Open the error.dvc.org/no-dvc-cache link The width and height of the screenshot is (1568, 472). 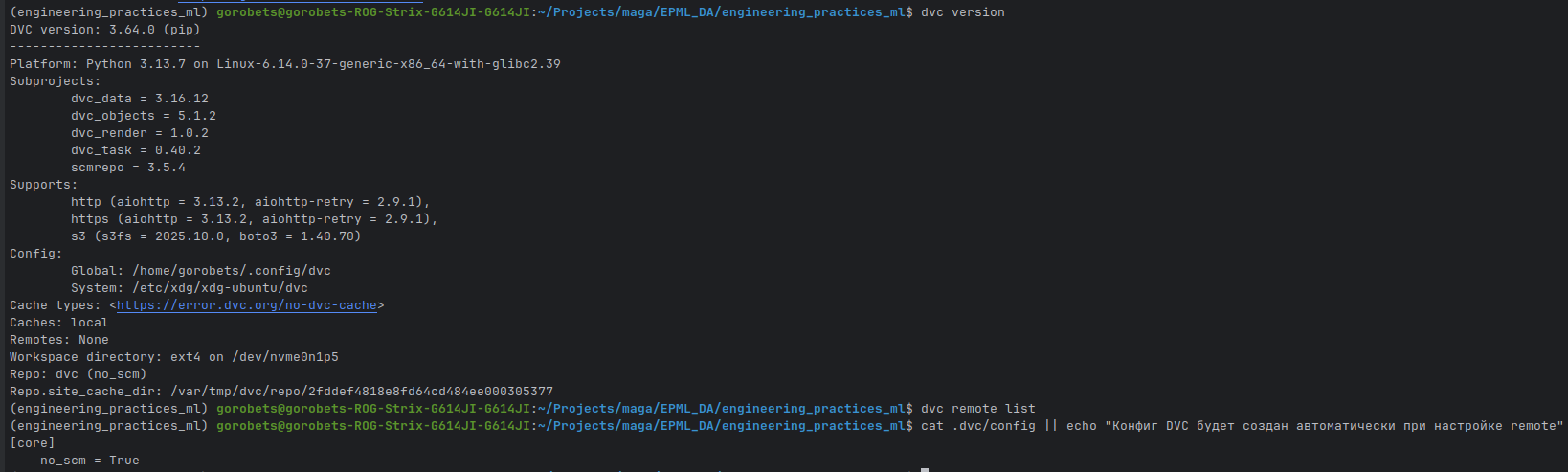pyautogui.click(x=247, y=305)
